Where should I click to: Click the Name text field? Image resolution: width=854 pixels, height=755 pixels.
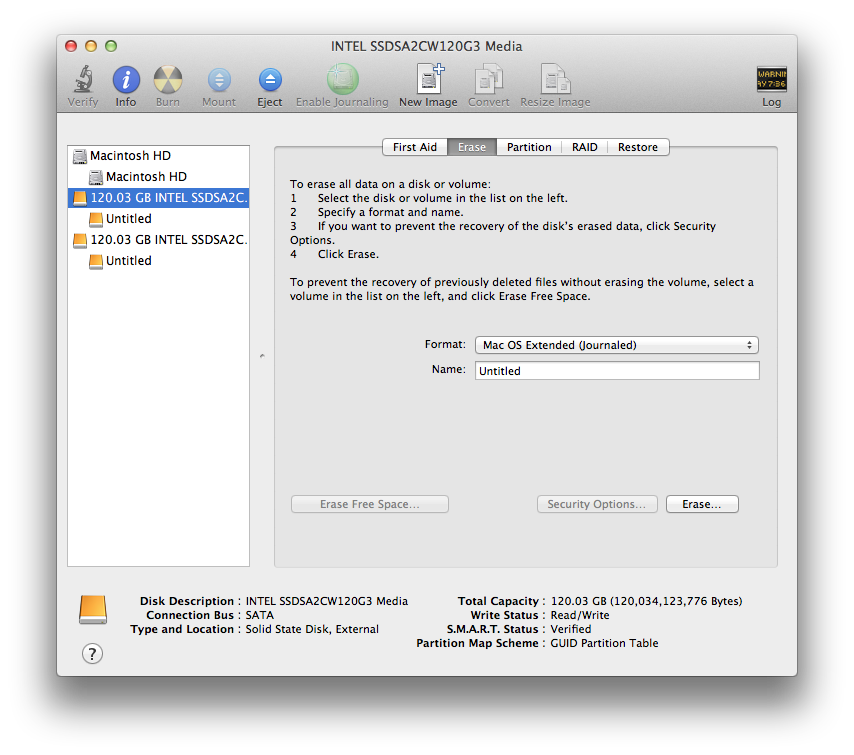click(617, 370)
